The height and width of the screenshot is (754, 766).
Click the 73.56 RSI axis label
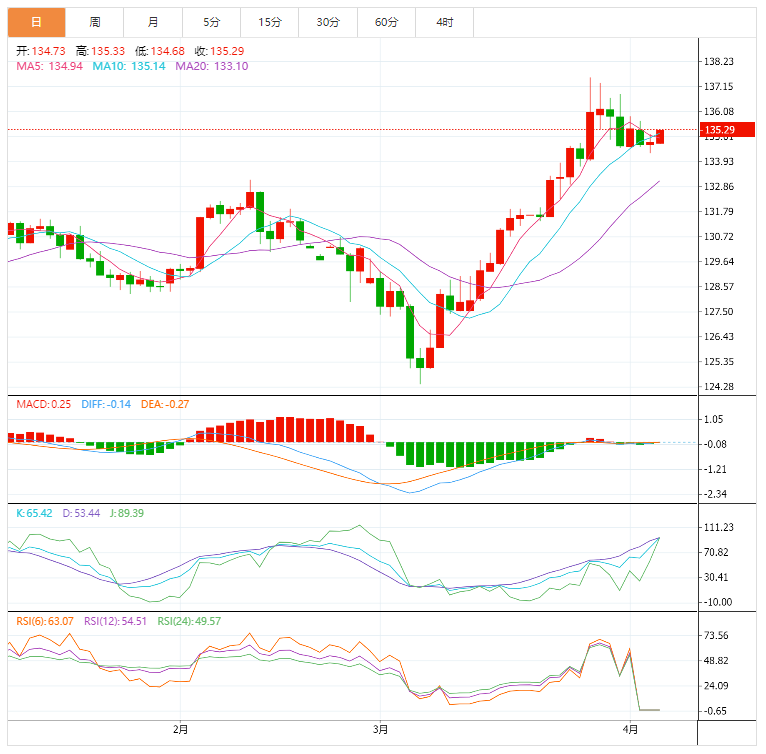click(x=716, y=636)
